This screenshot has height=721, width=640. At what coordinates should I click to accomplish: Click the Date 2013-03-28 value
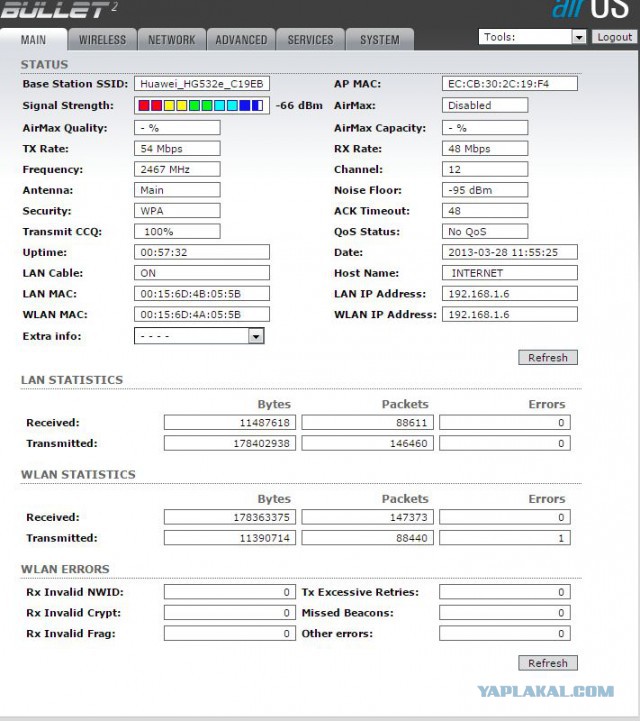pos(509,252)
